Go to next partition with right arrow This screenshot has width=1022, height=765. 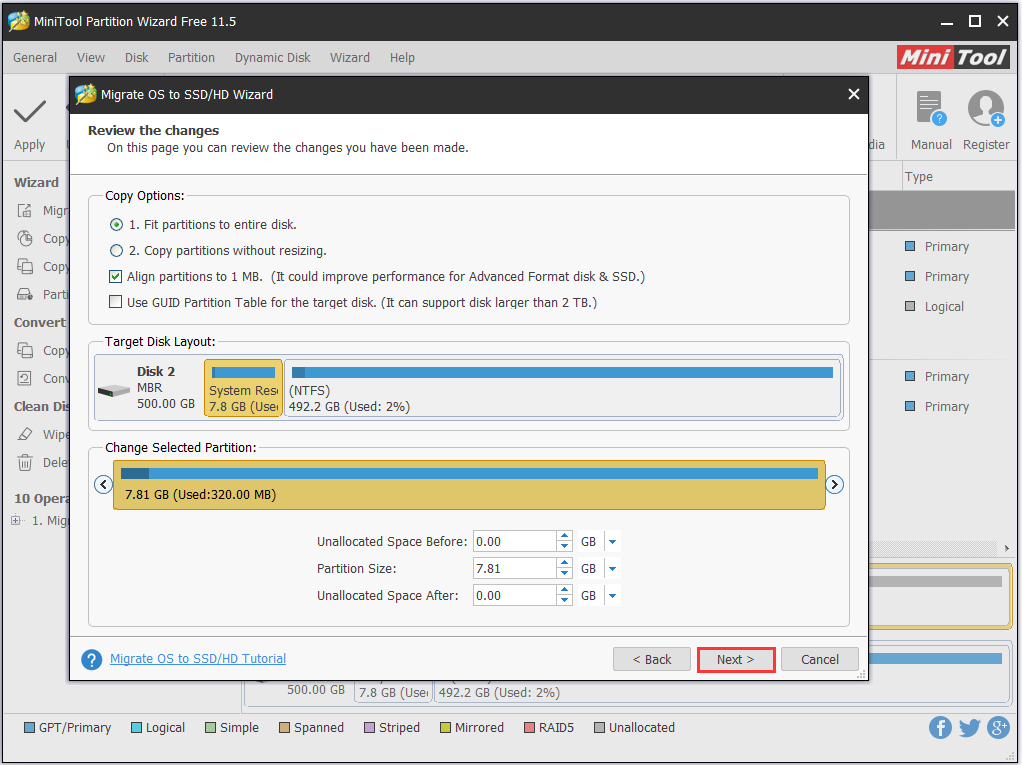pyautogui.click(x=834, y=484)
